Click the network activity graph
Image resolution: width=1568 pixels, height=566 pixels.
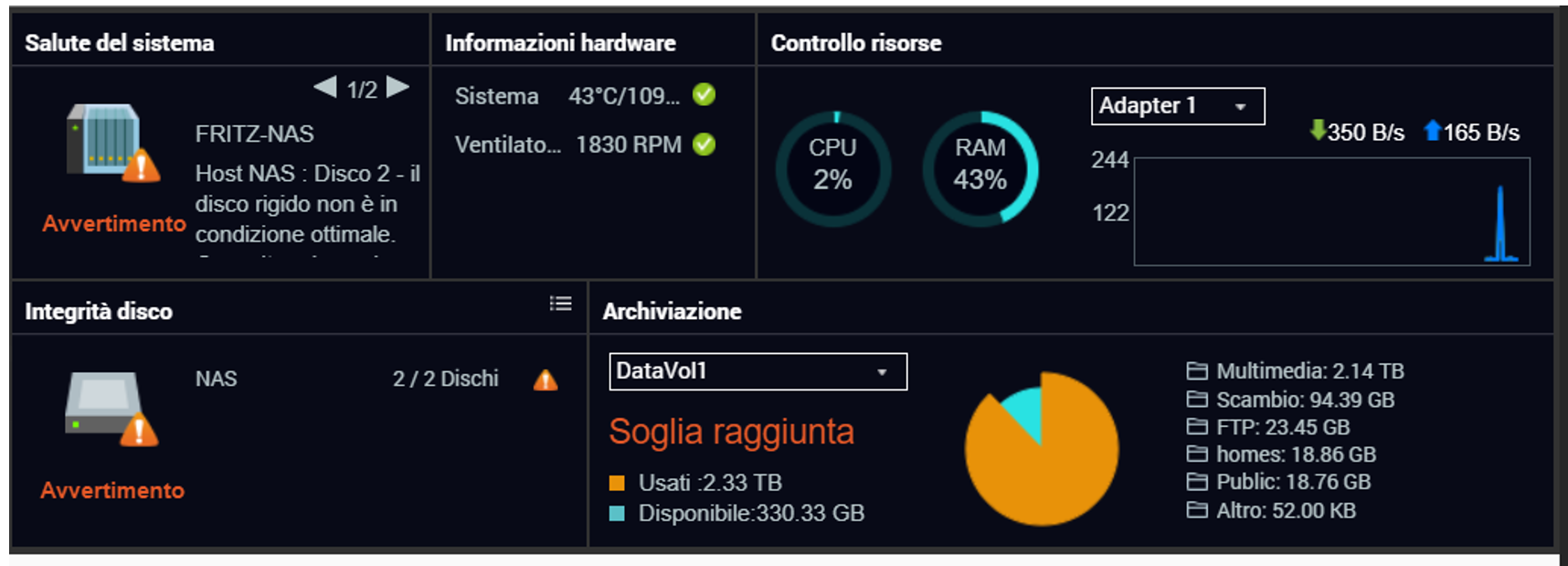pyautogui.click(x=1331, y=211)
